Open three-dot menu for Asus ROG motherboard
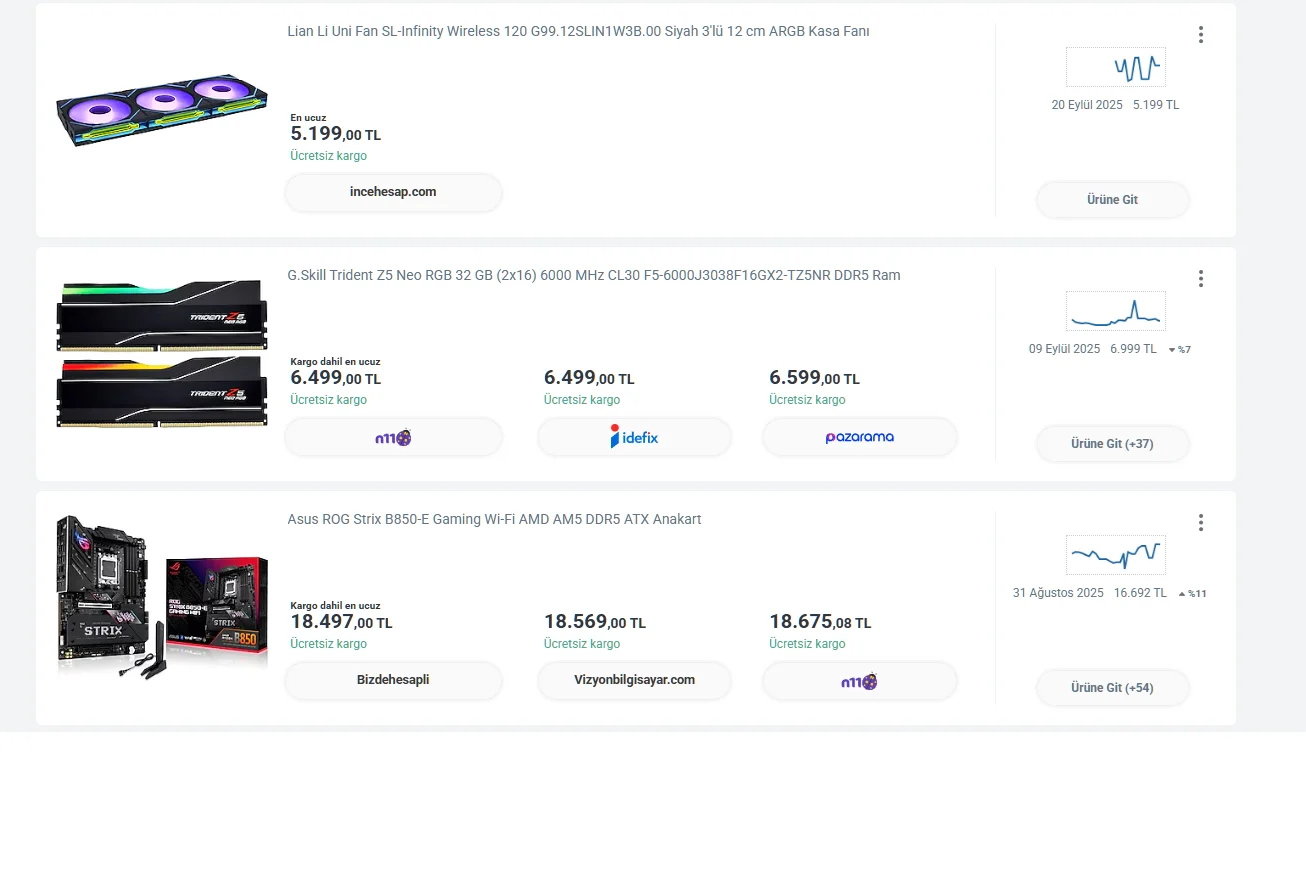 pyautogui.click(x=1200, y=523)
